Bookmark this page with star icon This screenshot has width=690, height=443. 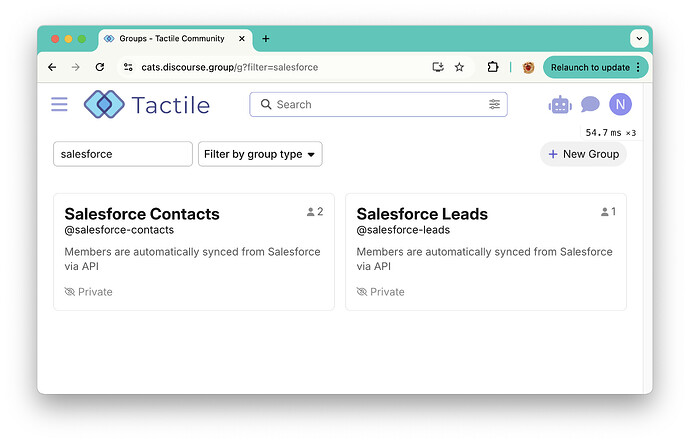459,67
